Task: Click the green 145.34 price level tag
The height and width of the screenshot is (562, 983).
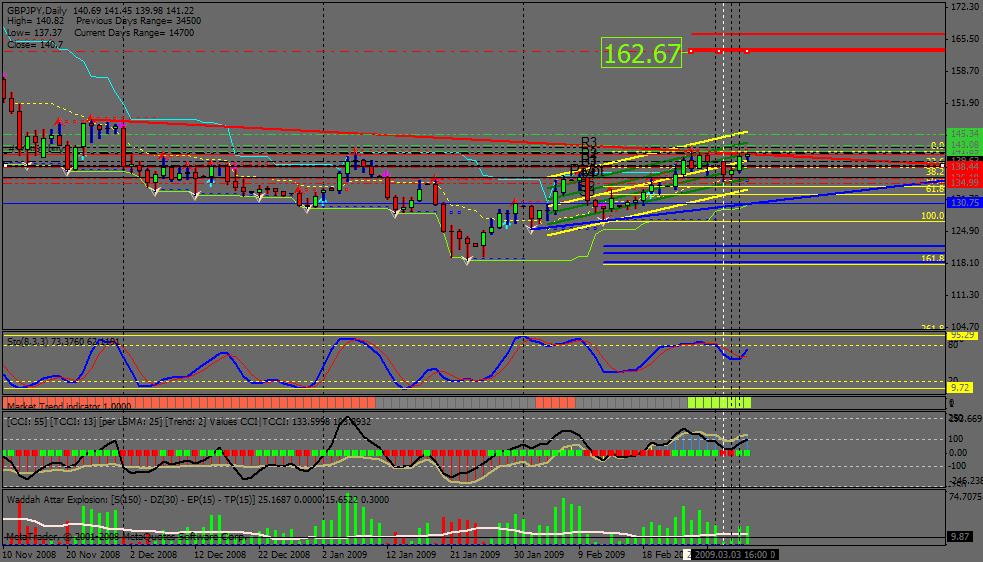Action: pos(965,134)
